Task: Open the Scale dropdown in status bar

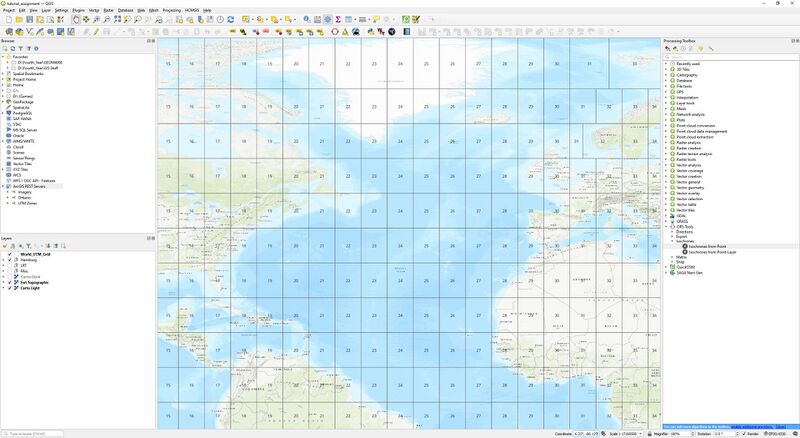Action: 640,434
